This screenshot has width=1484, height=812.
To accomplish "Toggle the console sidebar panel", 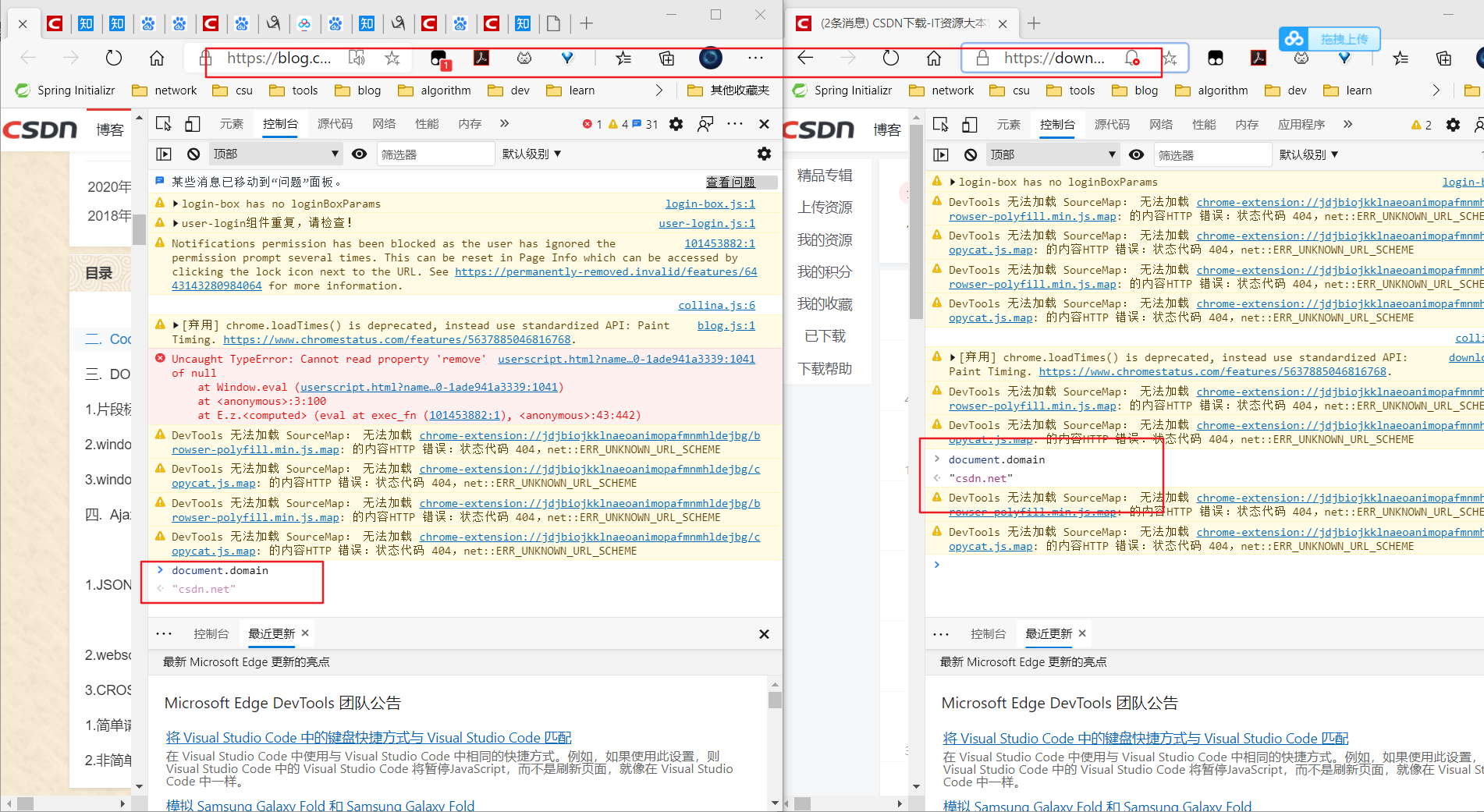I will [x=164, y=154].
